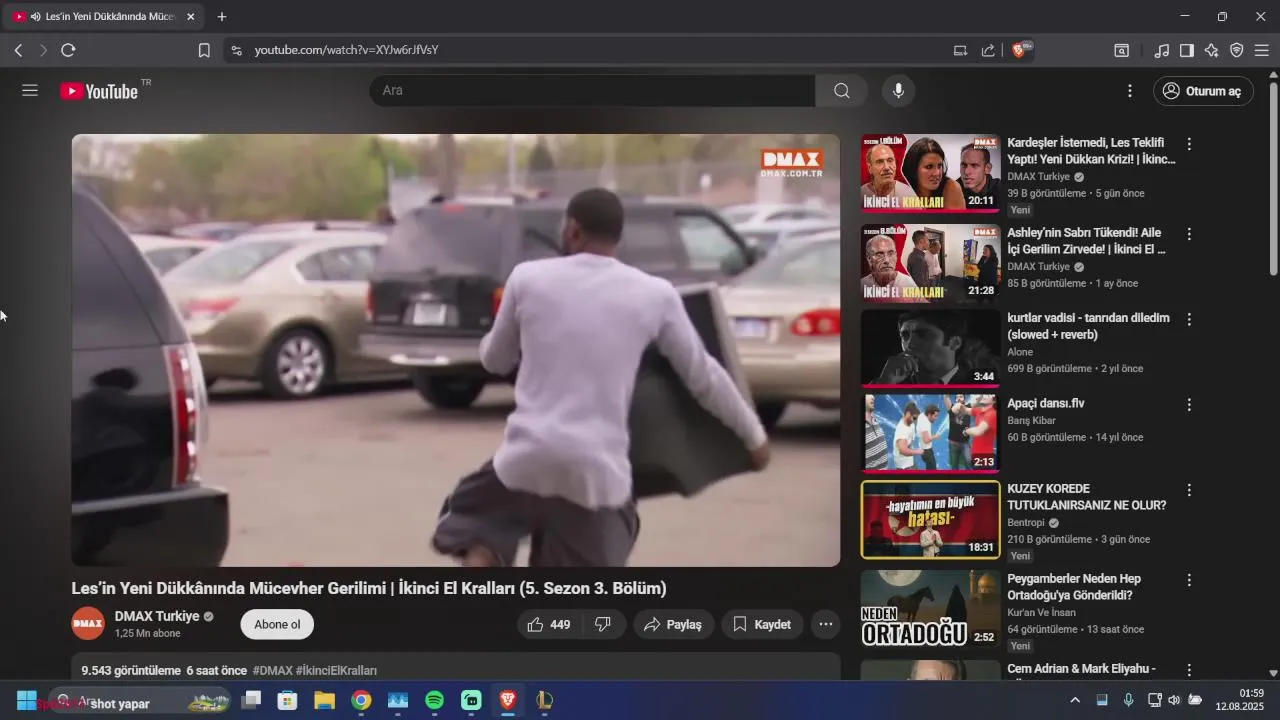Bookmark this page in address bar
The height and width of the screenshot is (720, 1280).
coord(204,50)
